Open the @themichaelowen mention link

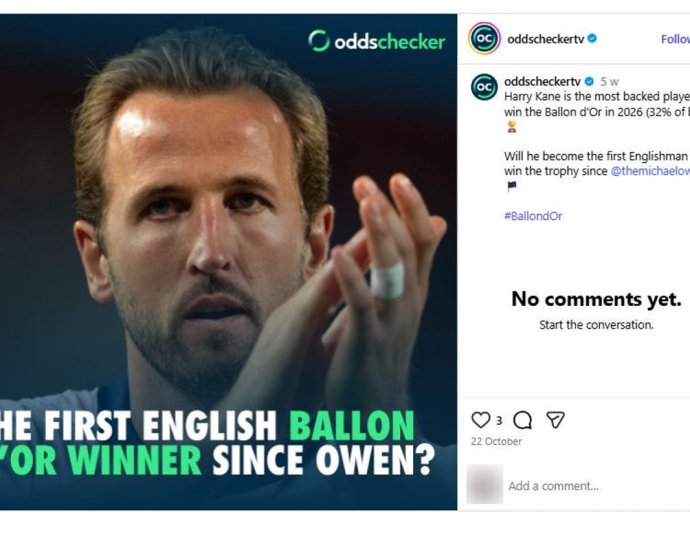[650, 171]
